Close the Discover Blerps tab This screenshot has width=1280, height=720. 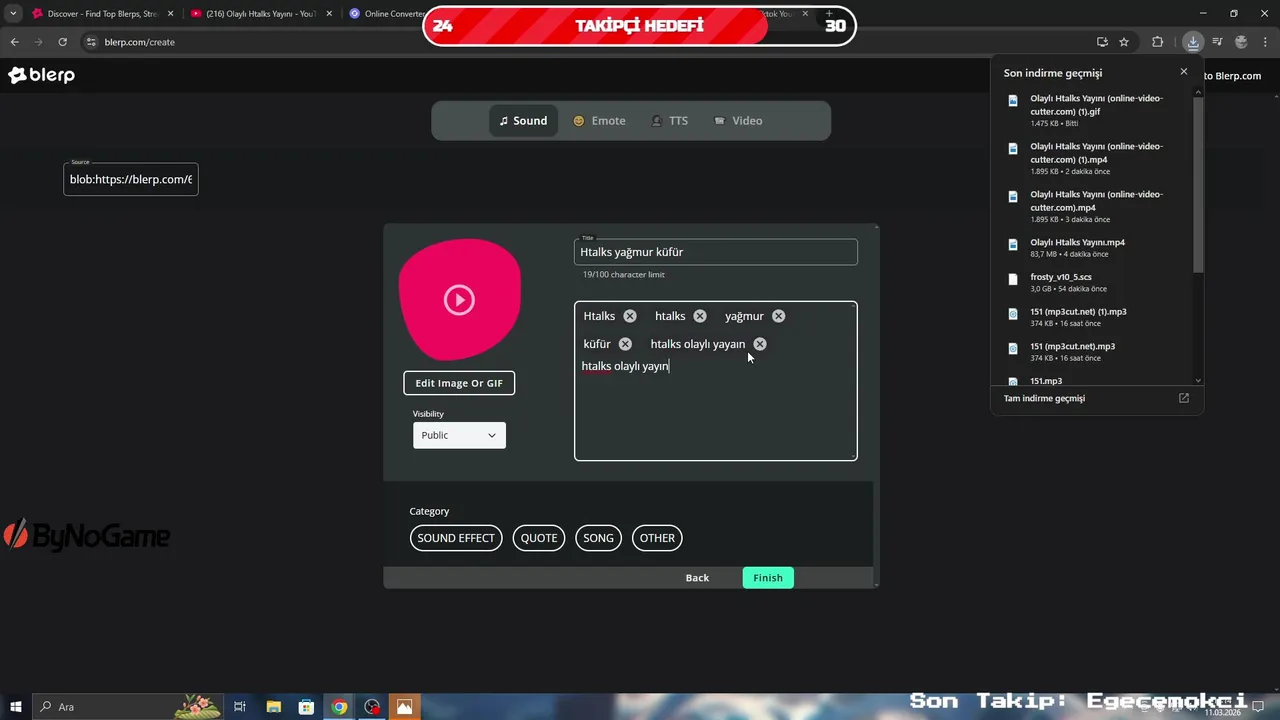pyautogui.click(x=171, y=14)
